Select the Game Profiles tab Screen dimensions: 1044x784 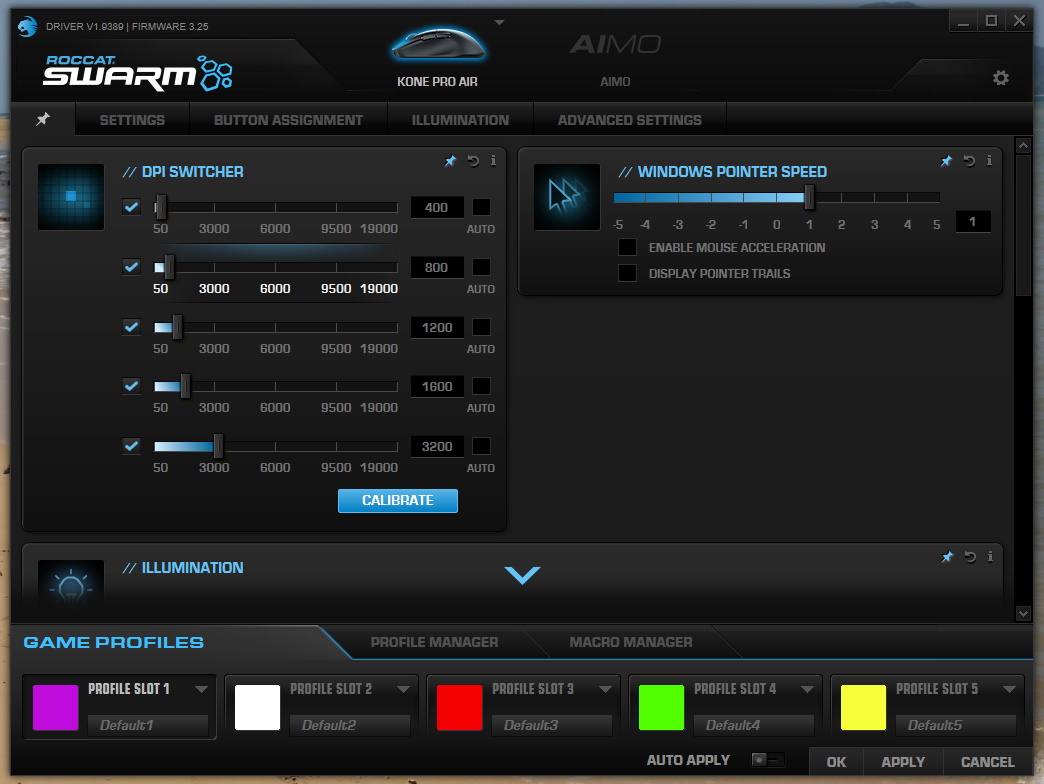[114, 642]
